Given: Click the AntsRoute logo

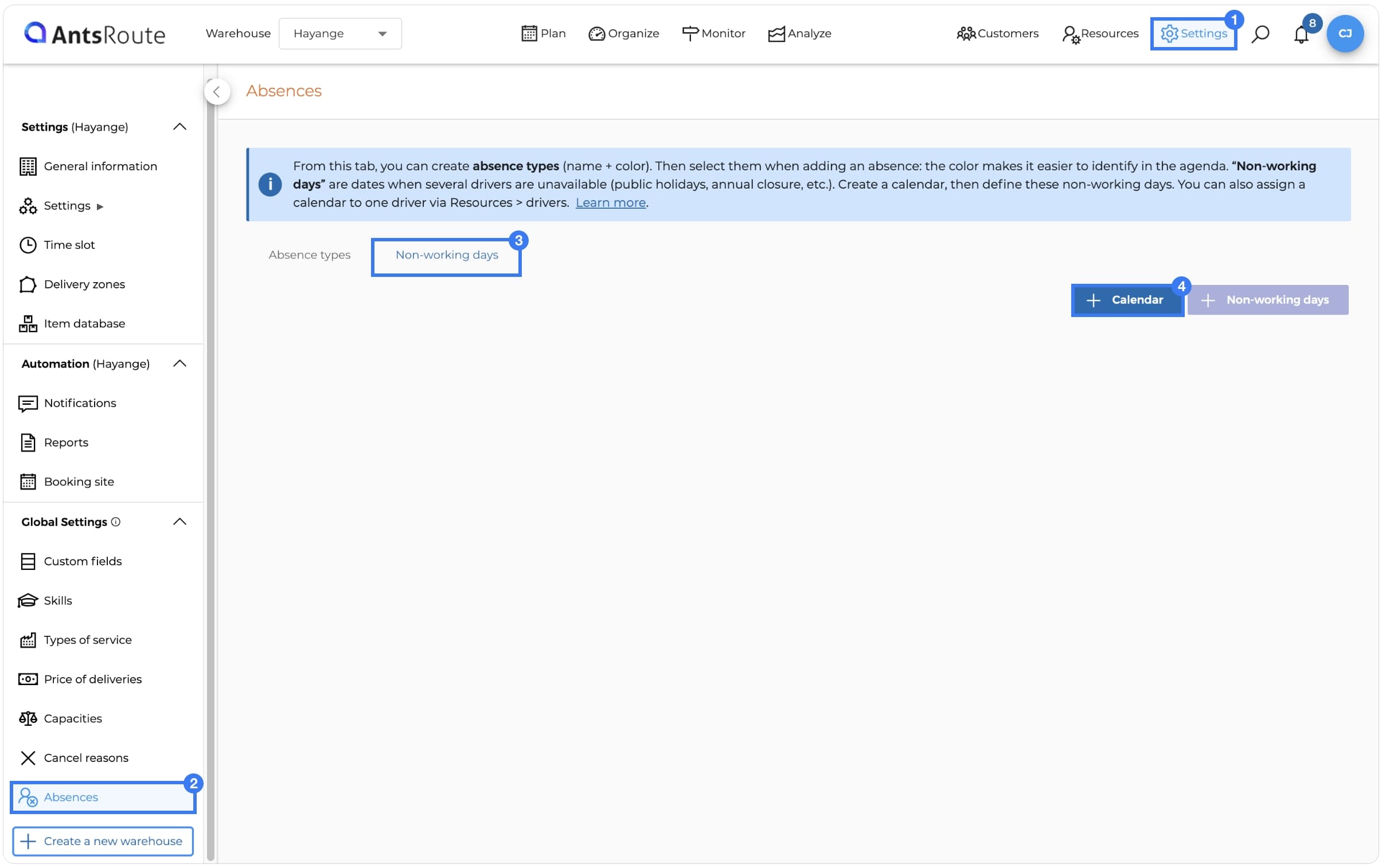Looking at the screenshot, I should pyautogui.click(x=95, y=33).
